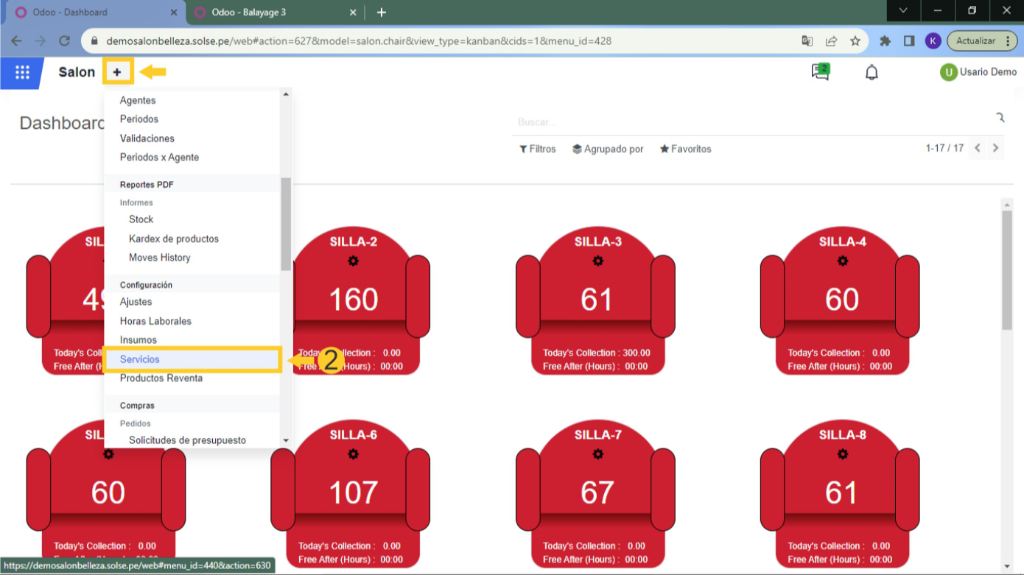Choose Kardex de productos menu item
Screen dimensions: 1024x575
(x=173, y=239)
